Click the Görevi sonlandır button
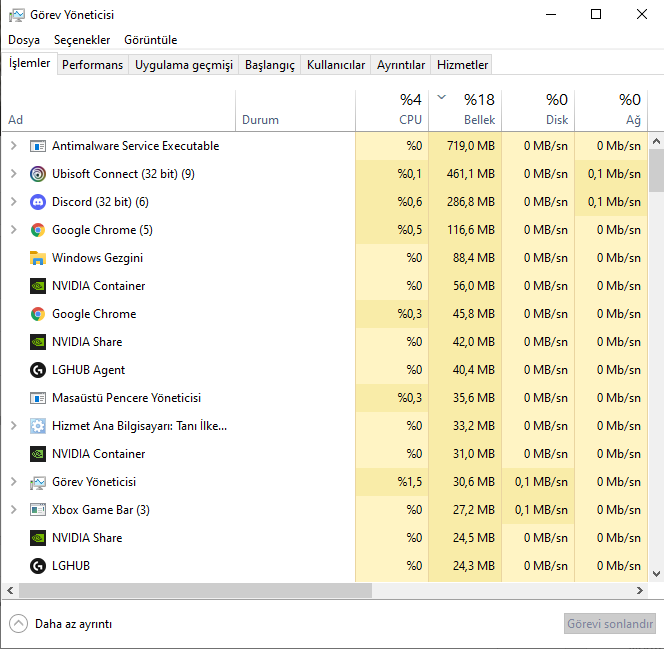 tap(610, 624)
